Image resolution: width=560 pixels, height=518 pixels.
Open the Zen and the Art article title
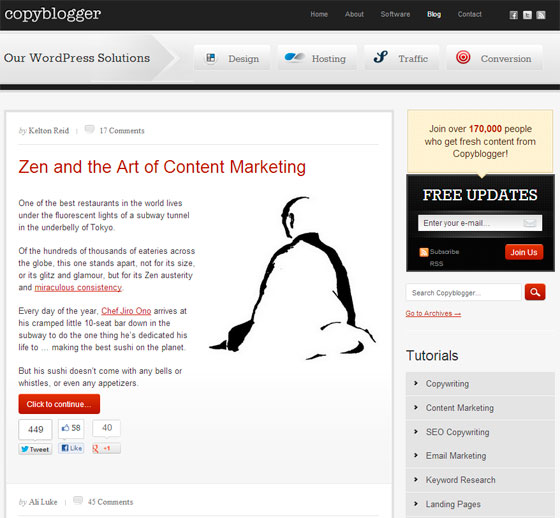click(x=162, y=167)
